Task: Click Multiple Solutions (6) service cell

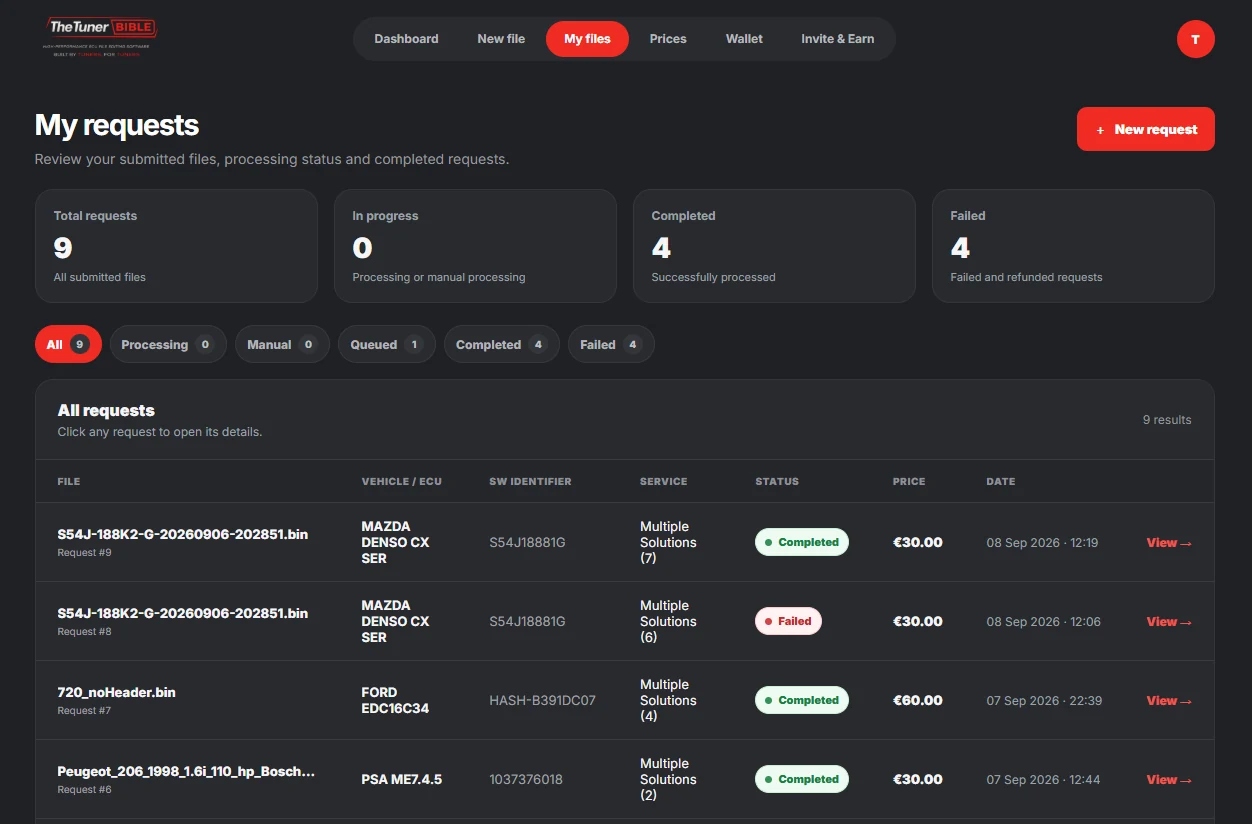Action: [x=668, y=621]
